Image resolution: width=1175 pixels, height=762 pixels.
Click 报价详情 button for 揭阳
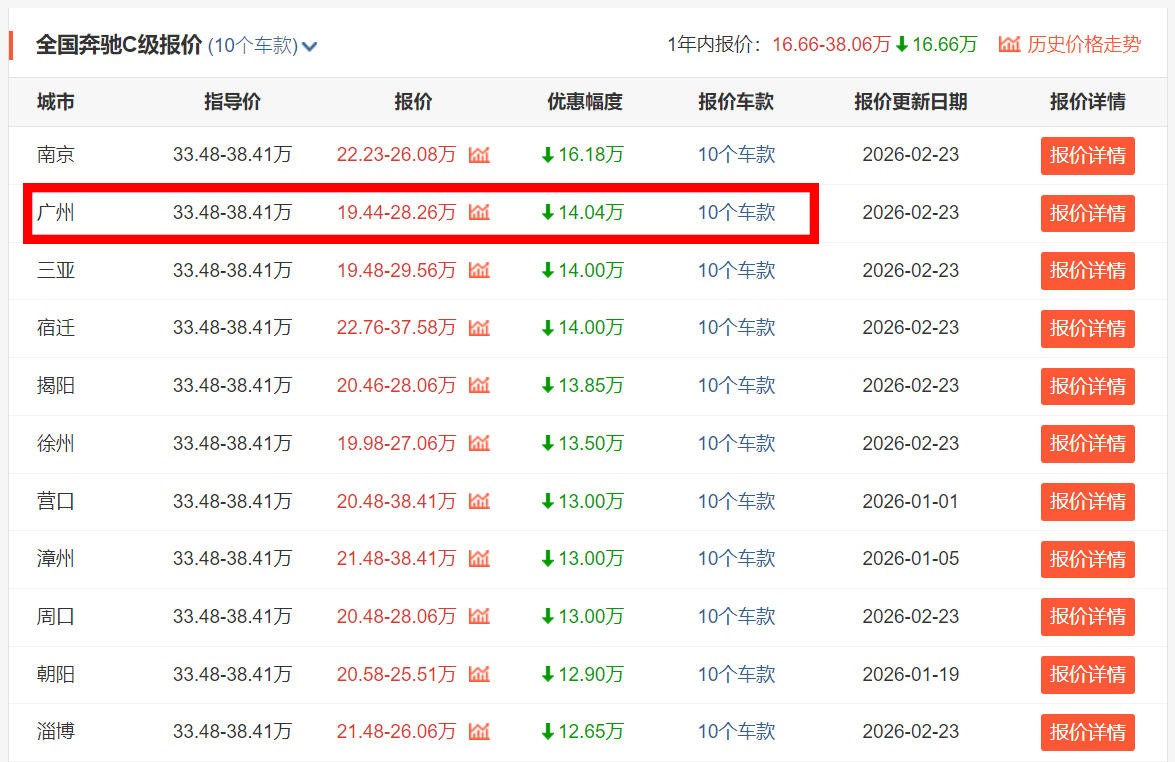tap(1087, 387)
